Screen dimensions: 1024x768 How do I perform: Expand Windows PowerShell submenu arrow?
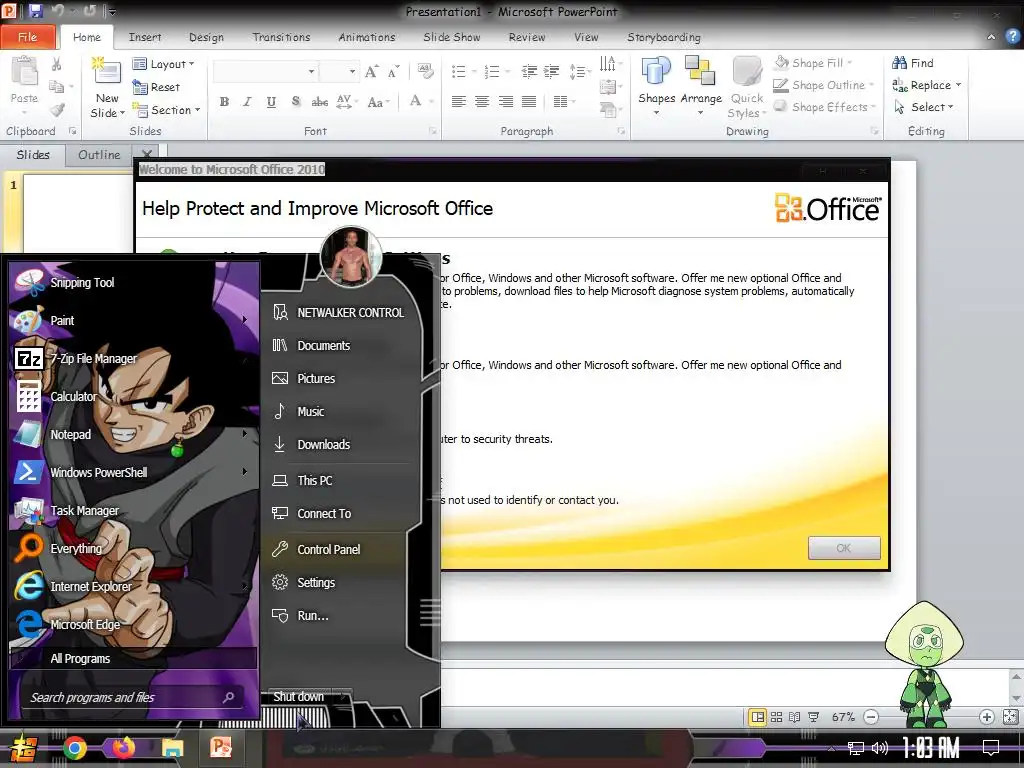(x=245, y=472)
